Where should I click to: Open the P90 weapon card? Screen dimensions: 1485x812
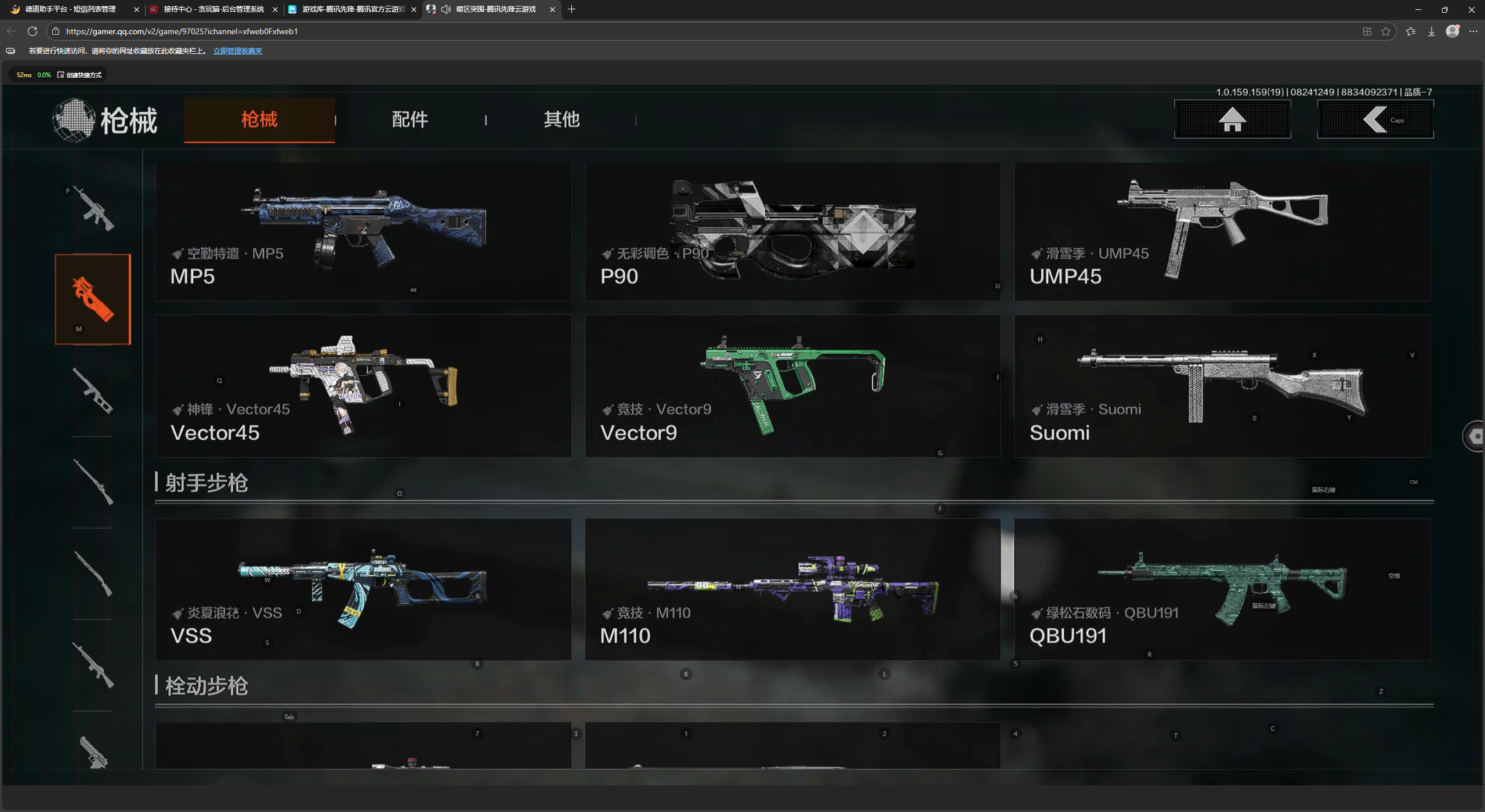click(x=792, y=231)
